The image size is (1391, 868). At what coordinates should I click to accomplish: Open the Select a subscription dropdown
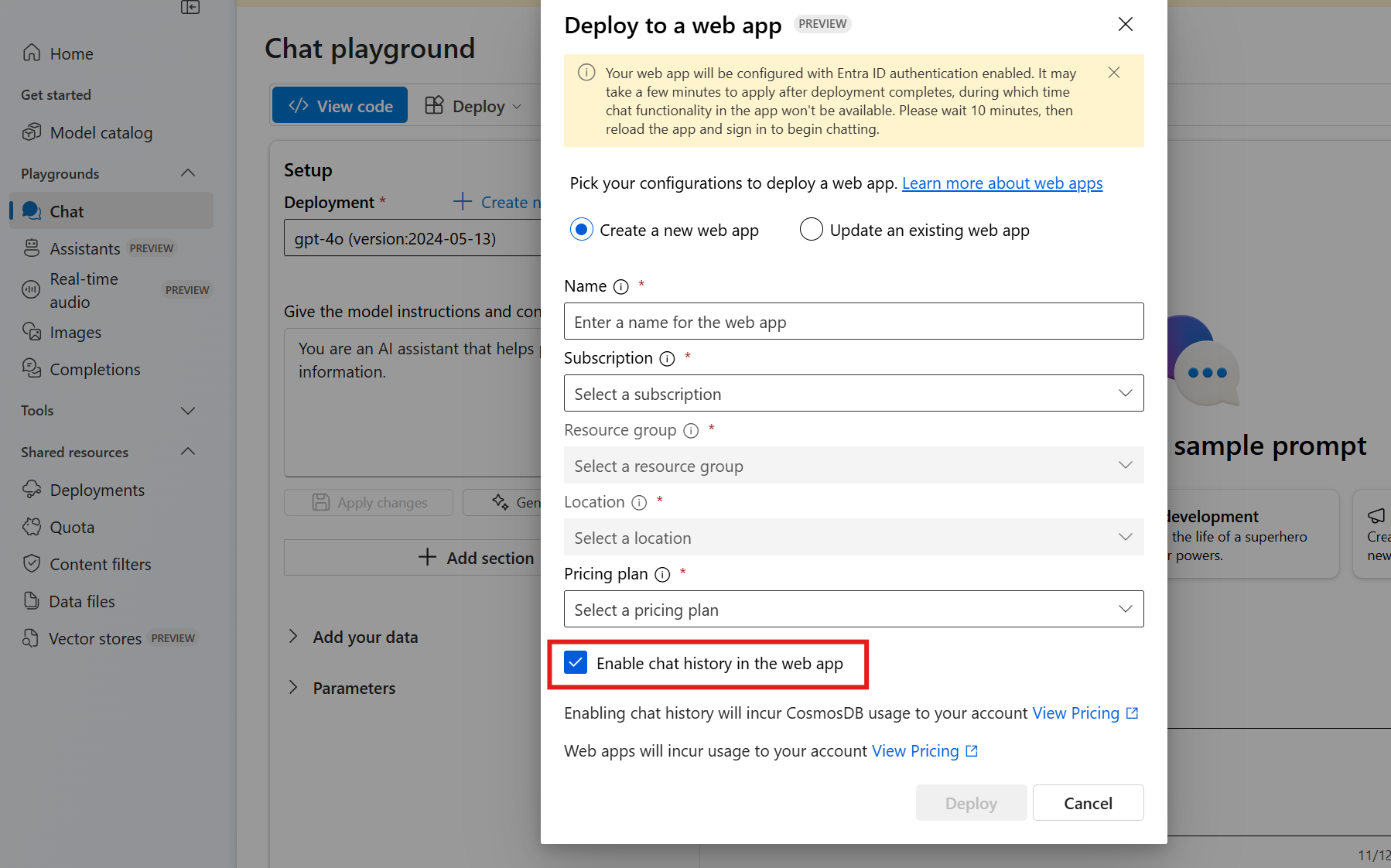click(853, 394)
